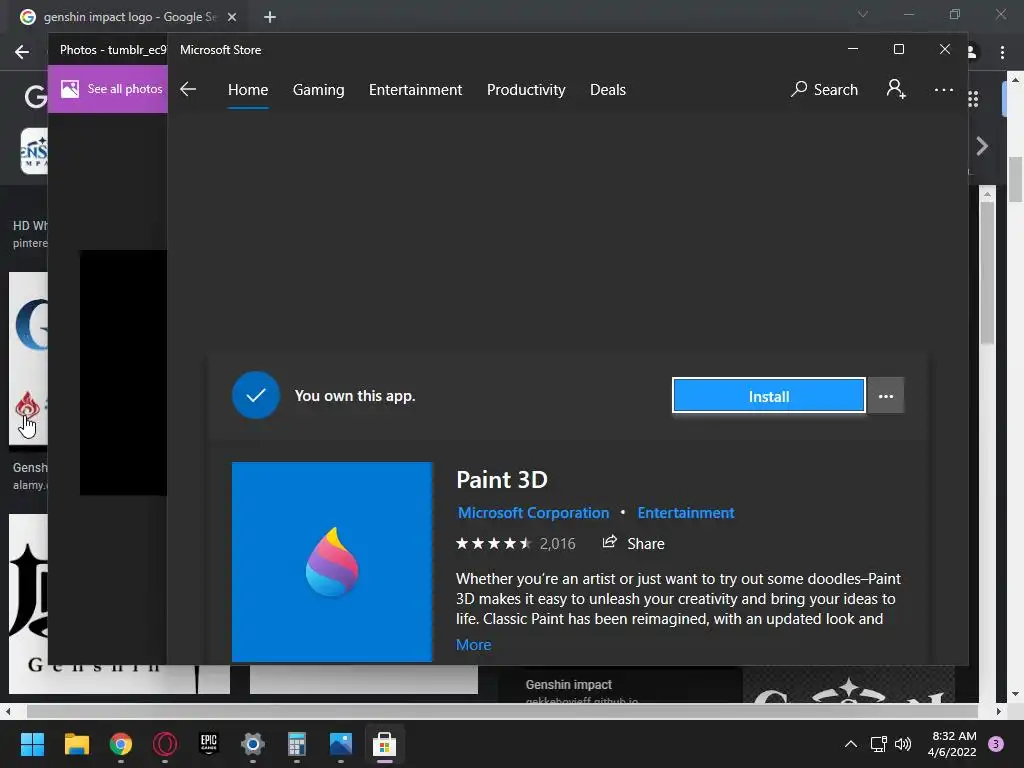The height and width of the screenshot is (768, 1024).
Task: Click the 2,016 ratings count
Action: tap(557, 543)
